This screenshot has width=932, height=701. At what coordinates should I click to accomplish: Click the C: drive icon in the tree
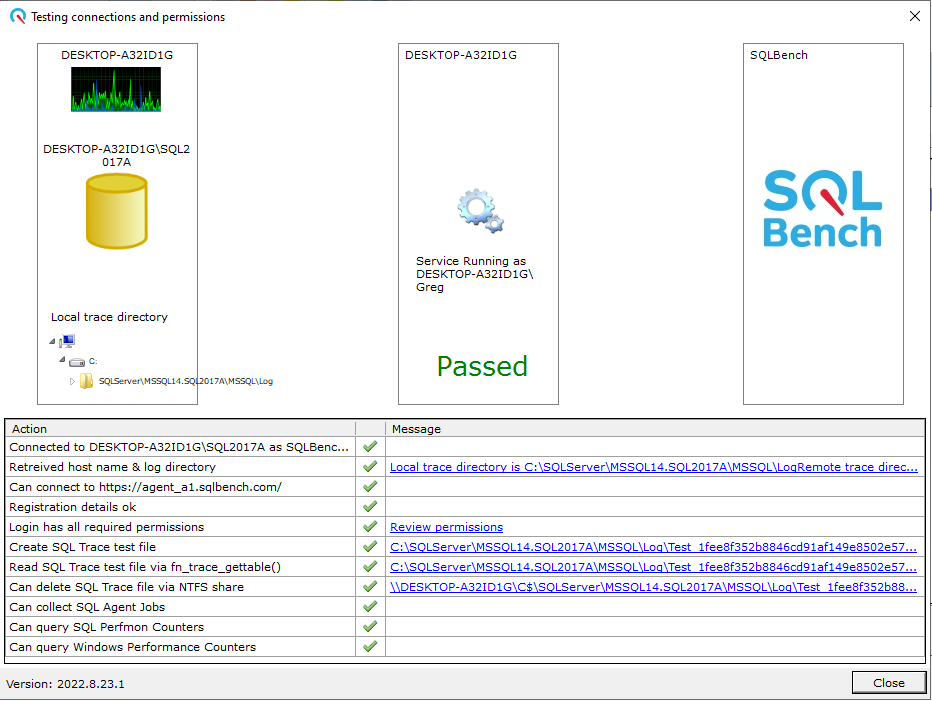77,361
